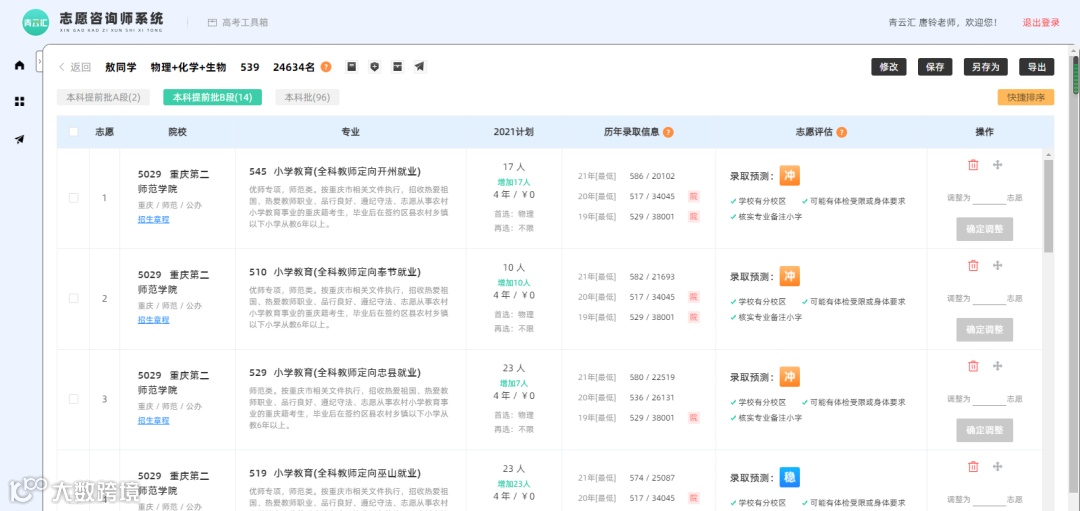Click the 修改 button
The height and width of the screenshot is (511, 1080).
coord(889,67)
